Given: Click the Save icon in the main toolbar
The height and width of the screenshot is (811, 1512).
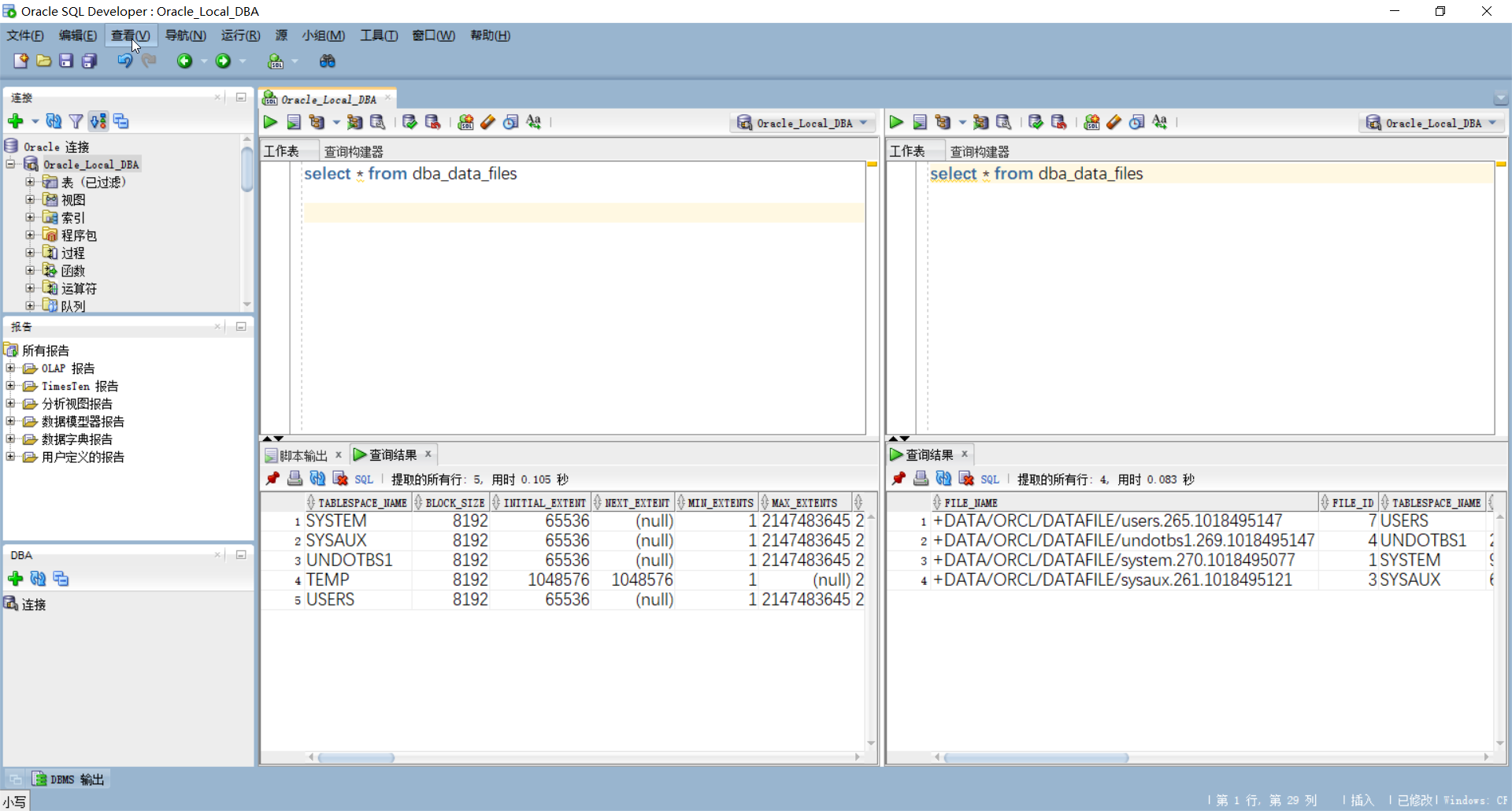Looking at the screenshot, I should coord(66,61).
